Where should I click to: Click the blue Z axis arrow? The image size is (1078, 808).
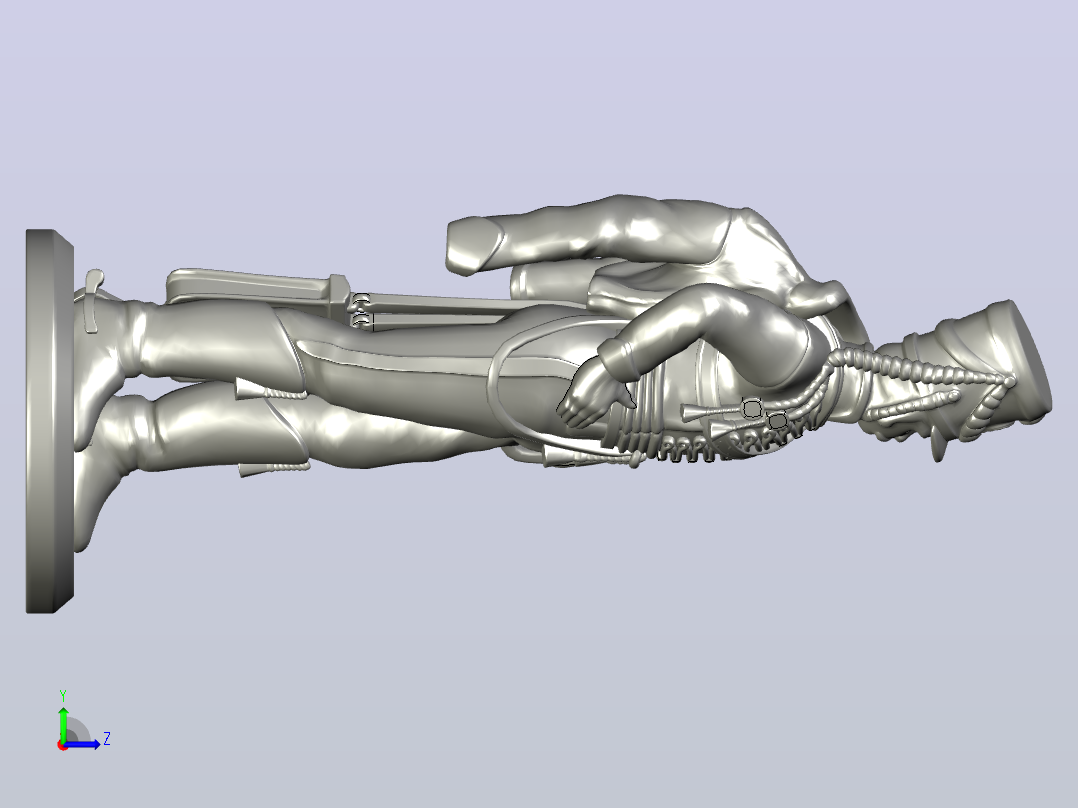pos(82,744)
